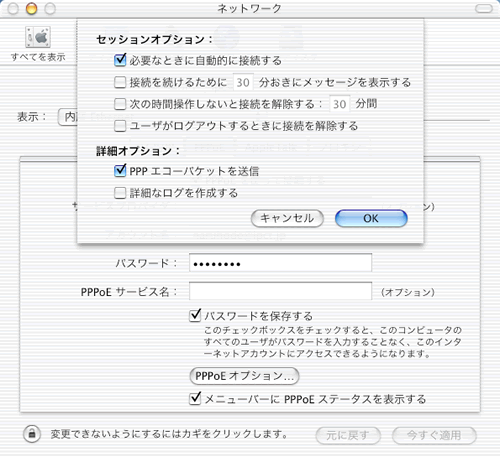The height and width of the screenshot is (457, 500).
Task: Click the パスワード input field
Action: pyautogui.click(x=280, y=263)
